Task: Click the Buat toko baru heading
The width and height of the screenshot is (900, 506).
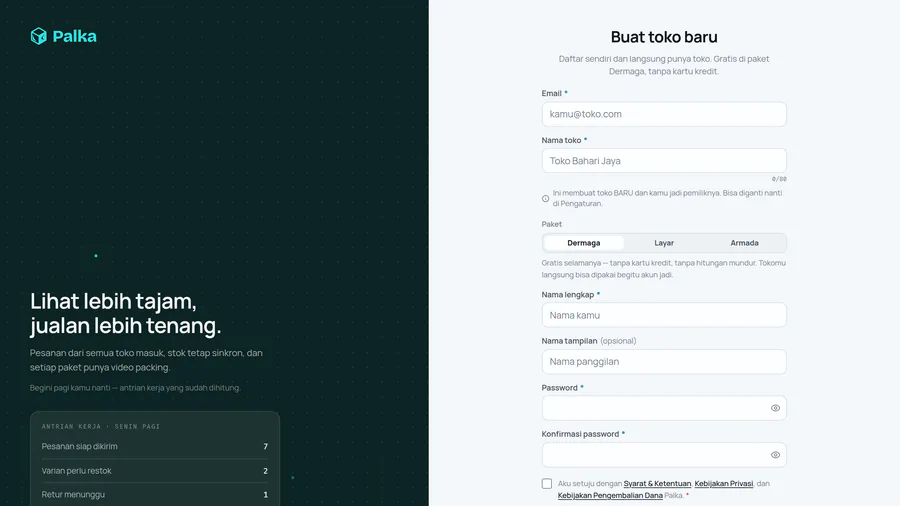Action: pos(664,37)
